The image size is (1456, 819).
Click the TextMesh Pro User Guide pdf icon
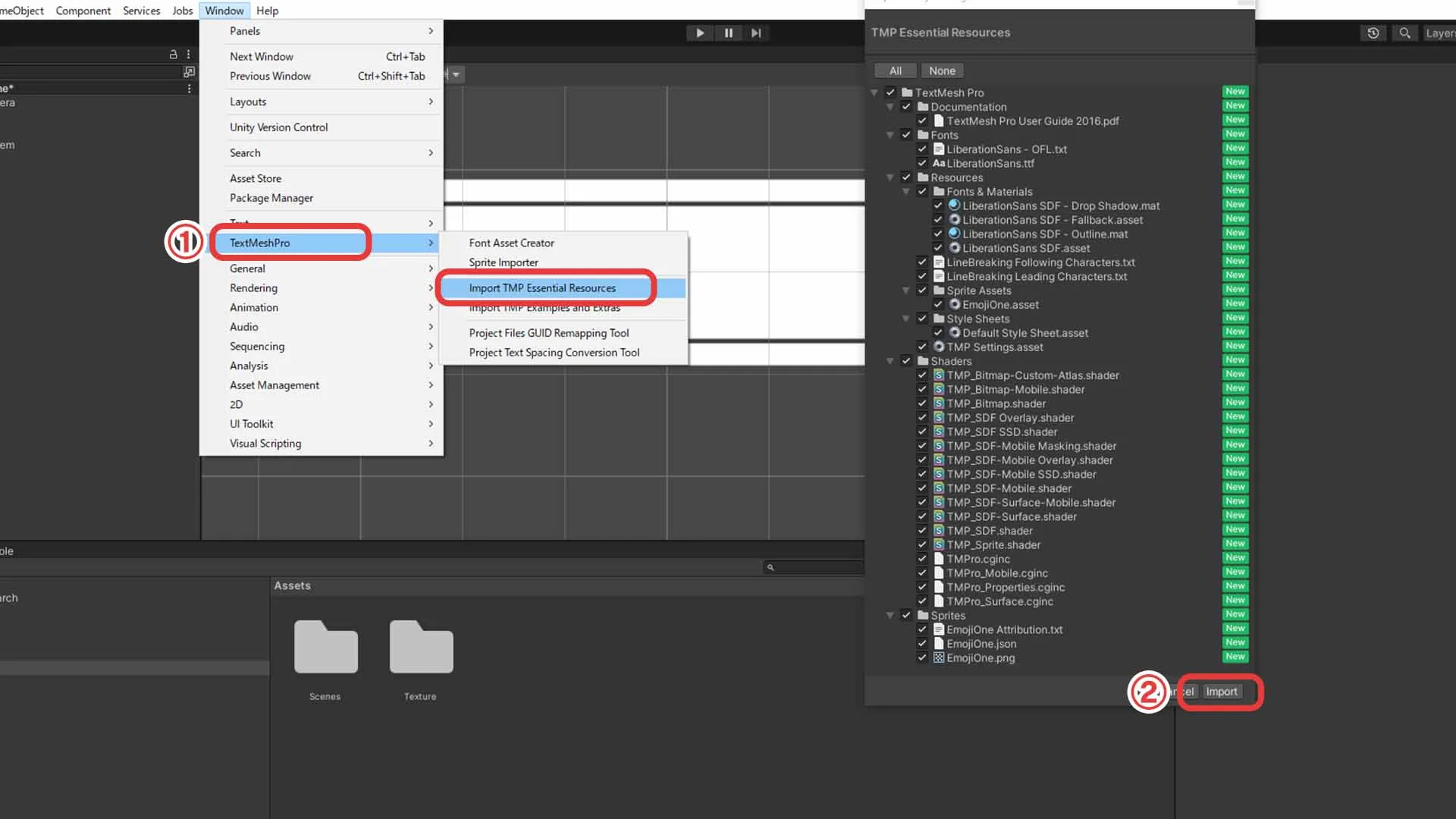click(x=939, y=121)
